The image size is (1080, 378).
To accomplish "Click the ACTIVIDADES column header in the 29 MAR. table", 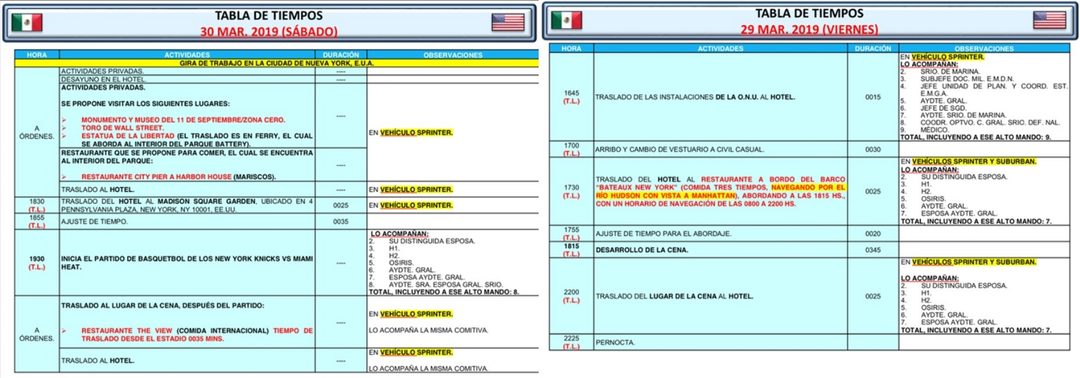I will click(x=720, y=49).
